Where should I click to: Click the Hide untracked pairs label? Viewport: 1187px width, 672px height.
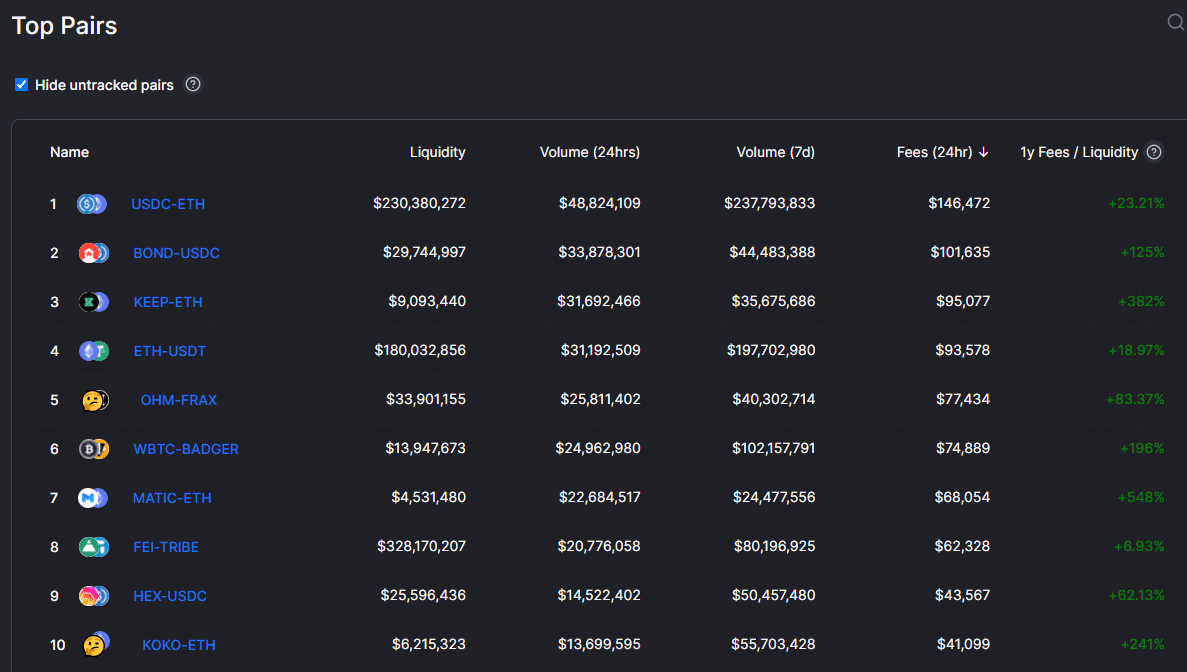[x=104, y=85]
